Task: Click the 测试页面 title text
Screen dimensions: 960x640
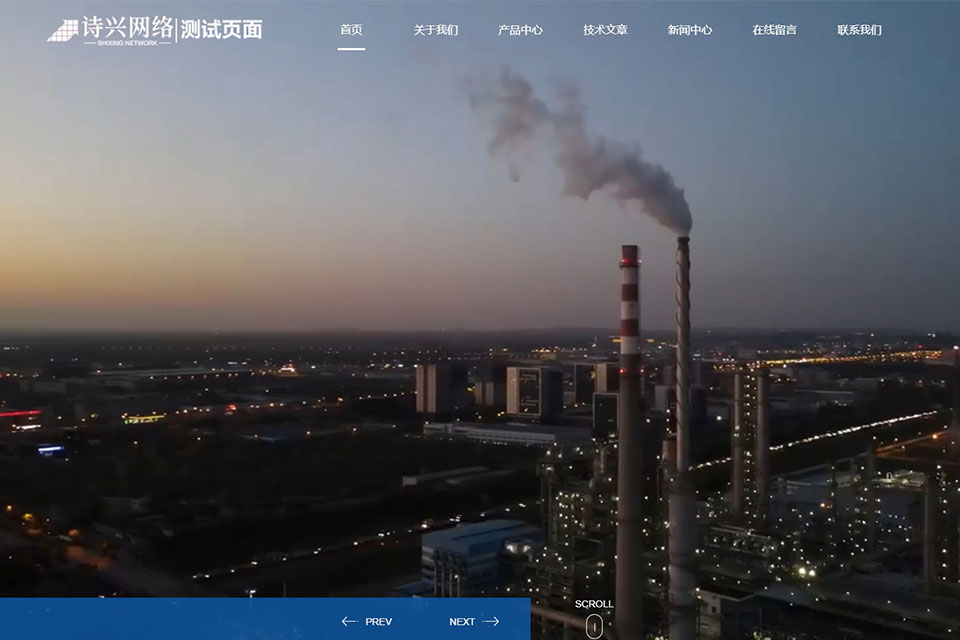Action: (x=222, y=30)
